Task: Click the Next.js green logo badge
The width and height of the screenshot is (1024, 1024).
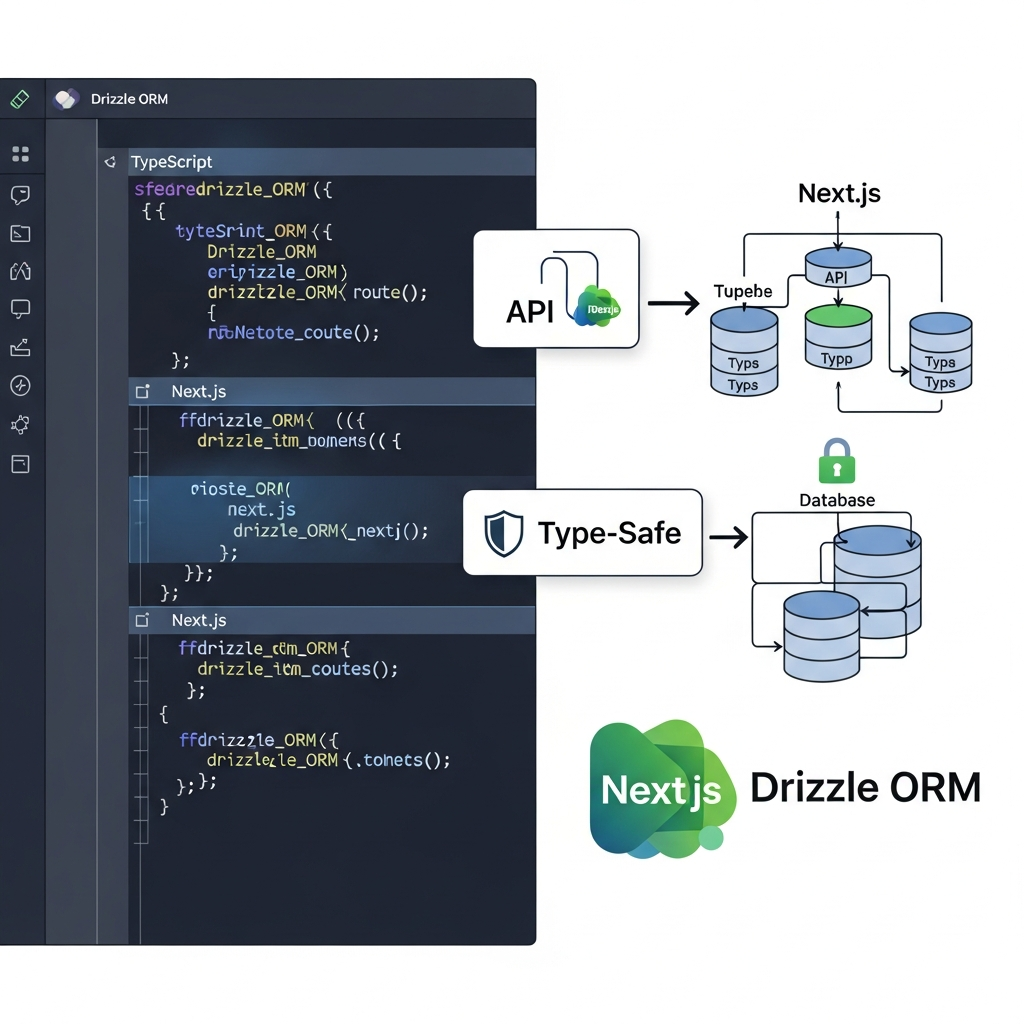Action: coord(662,789)
